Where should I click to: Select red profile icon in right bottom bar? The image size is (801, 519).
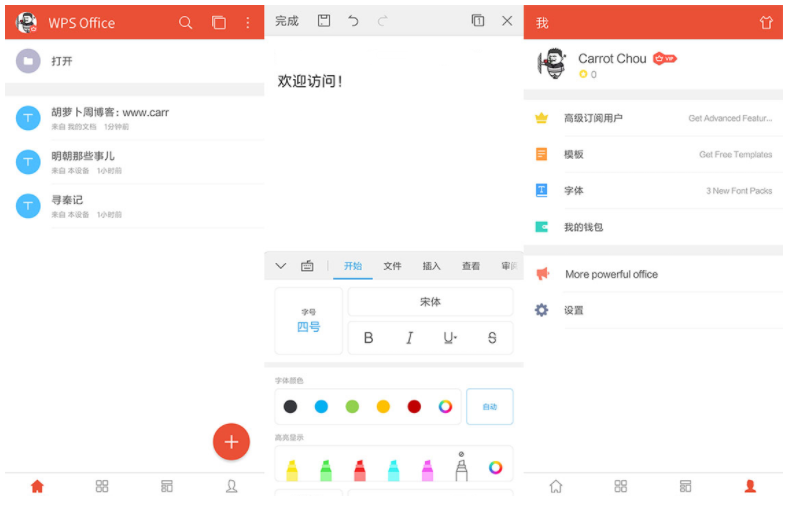pos(750,486)
